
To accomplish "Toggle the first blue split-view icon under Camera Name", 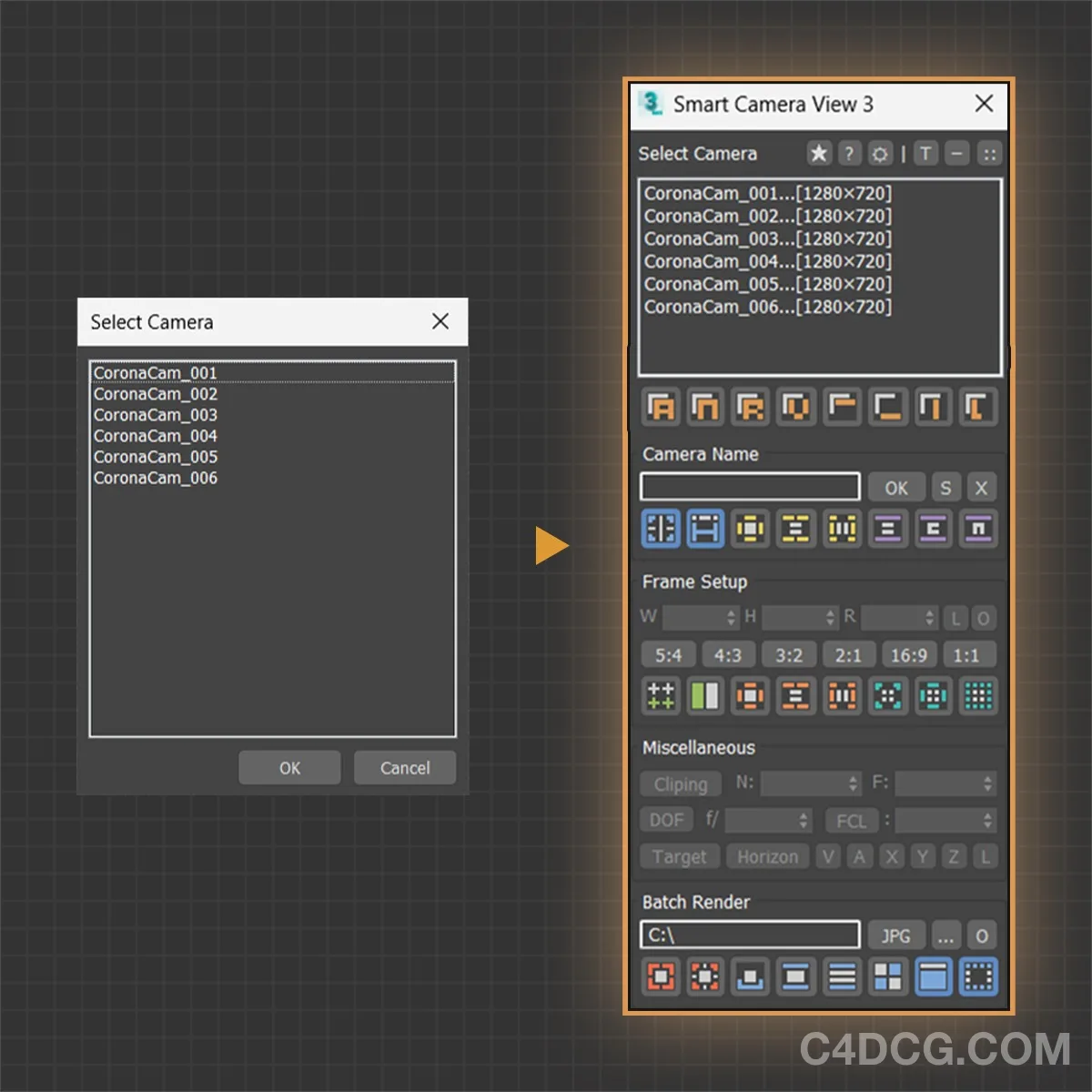I will click(x=660, y=529).
